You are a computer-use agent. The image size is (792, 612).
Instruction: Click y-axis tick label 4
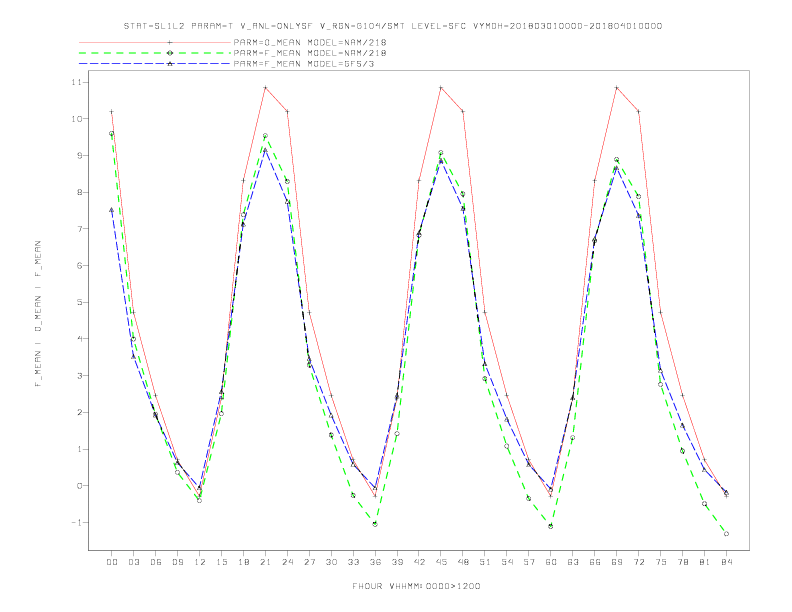coord(80,339)
